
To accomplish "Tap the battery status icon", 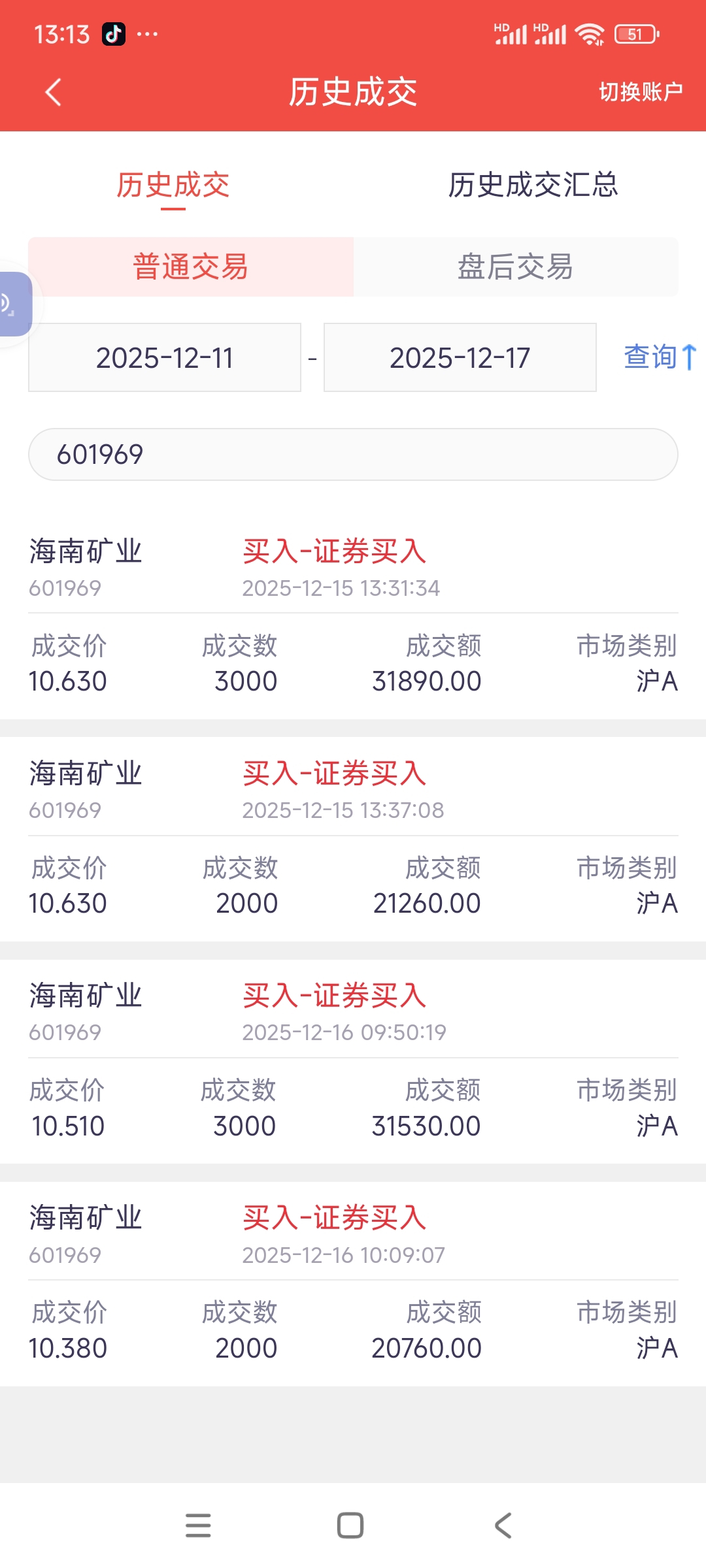I will [x=636, y=34].
